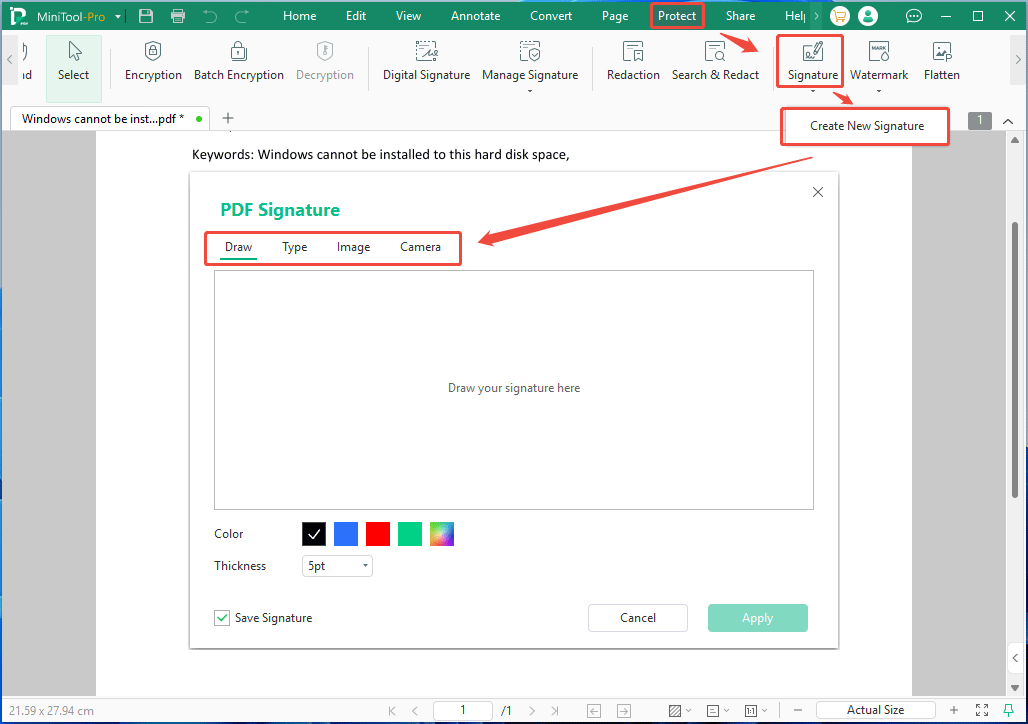Select the Flatten tool

point(941,62)
